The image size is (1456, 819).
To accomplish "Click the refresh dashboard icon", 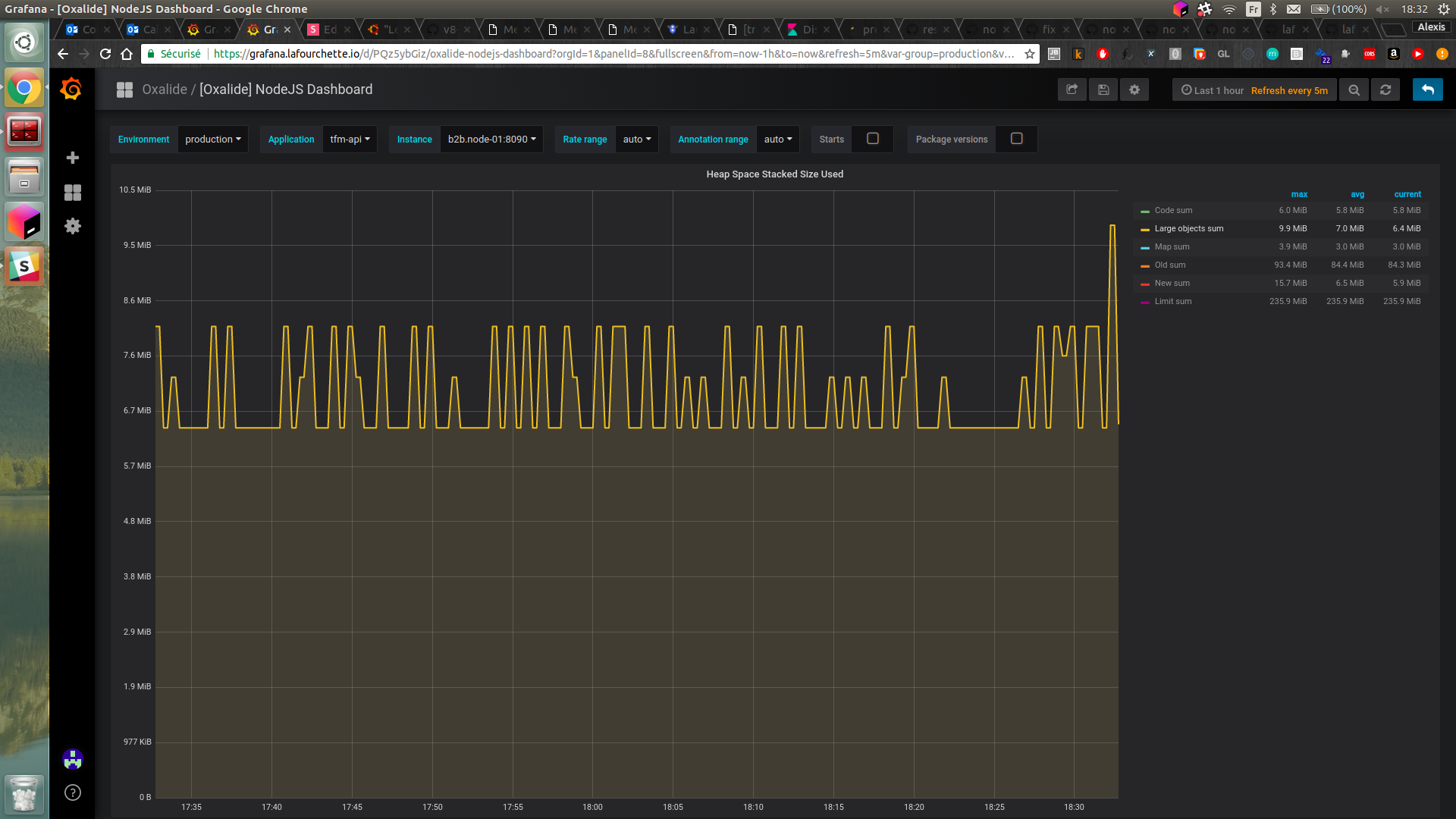I will (1385, 89).
